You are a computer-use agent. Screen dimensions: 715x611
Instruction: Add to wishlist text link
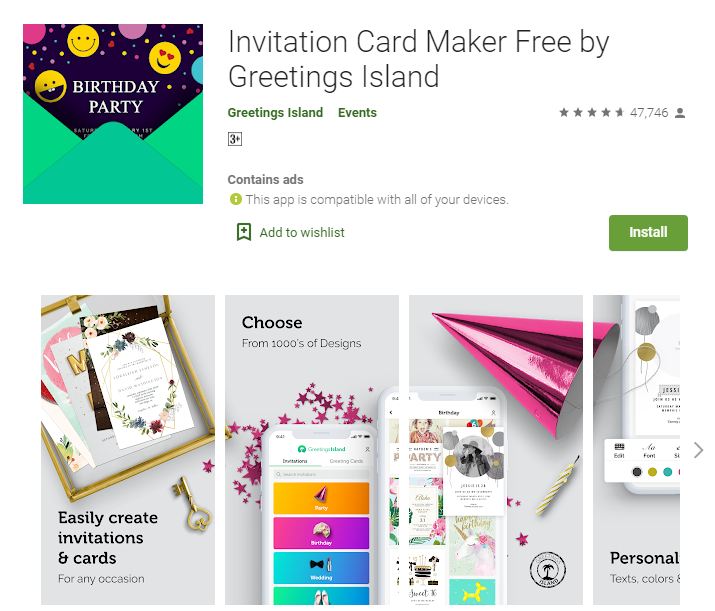(302, 233)
